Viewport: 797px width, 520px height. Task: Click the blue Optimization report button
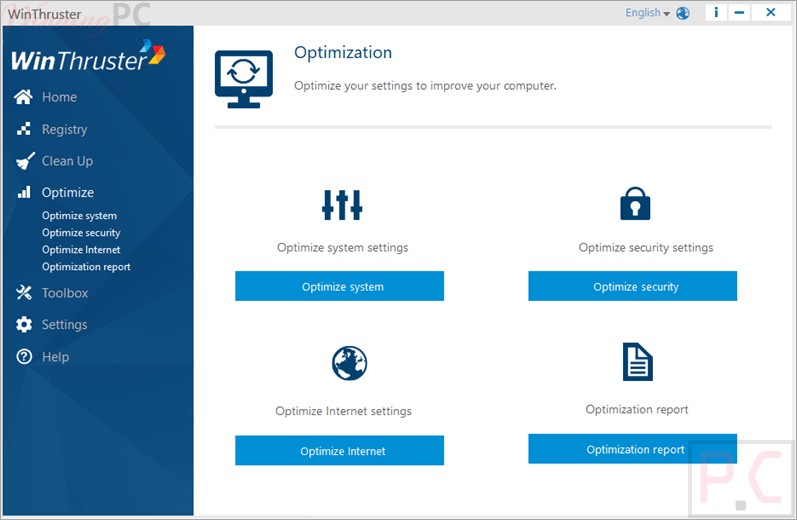(x=632, y=449)
